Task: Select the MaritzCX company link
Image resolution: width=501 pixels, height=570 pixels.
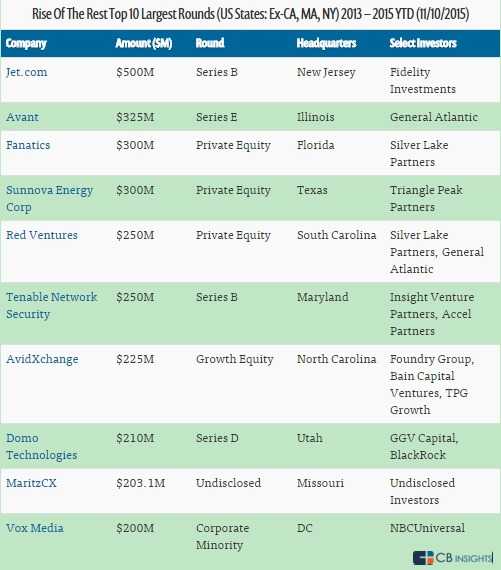Action: click(31, 483)
